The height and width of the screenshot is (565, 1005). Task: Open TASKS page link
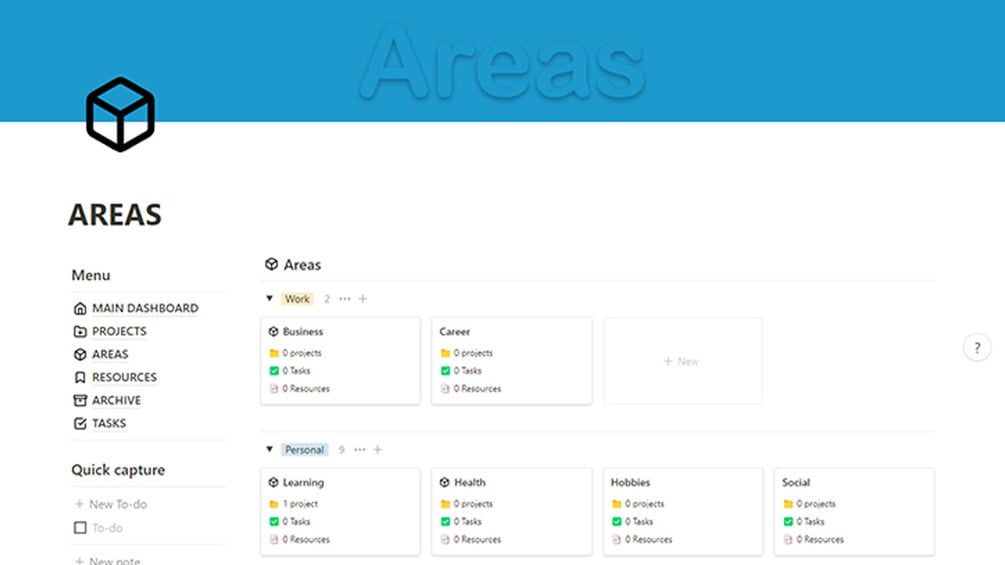(109, 423)
